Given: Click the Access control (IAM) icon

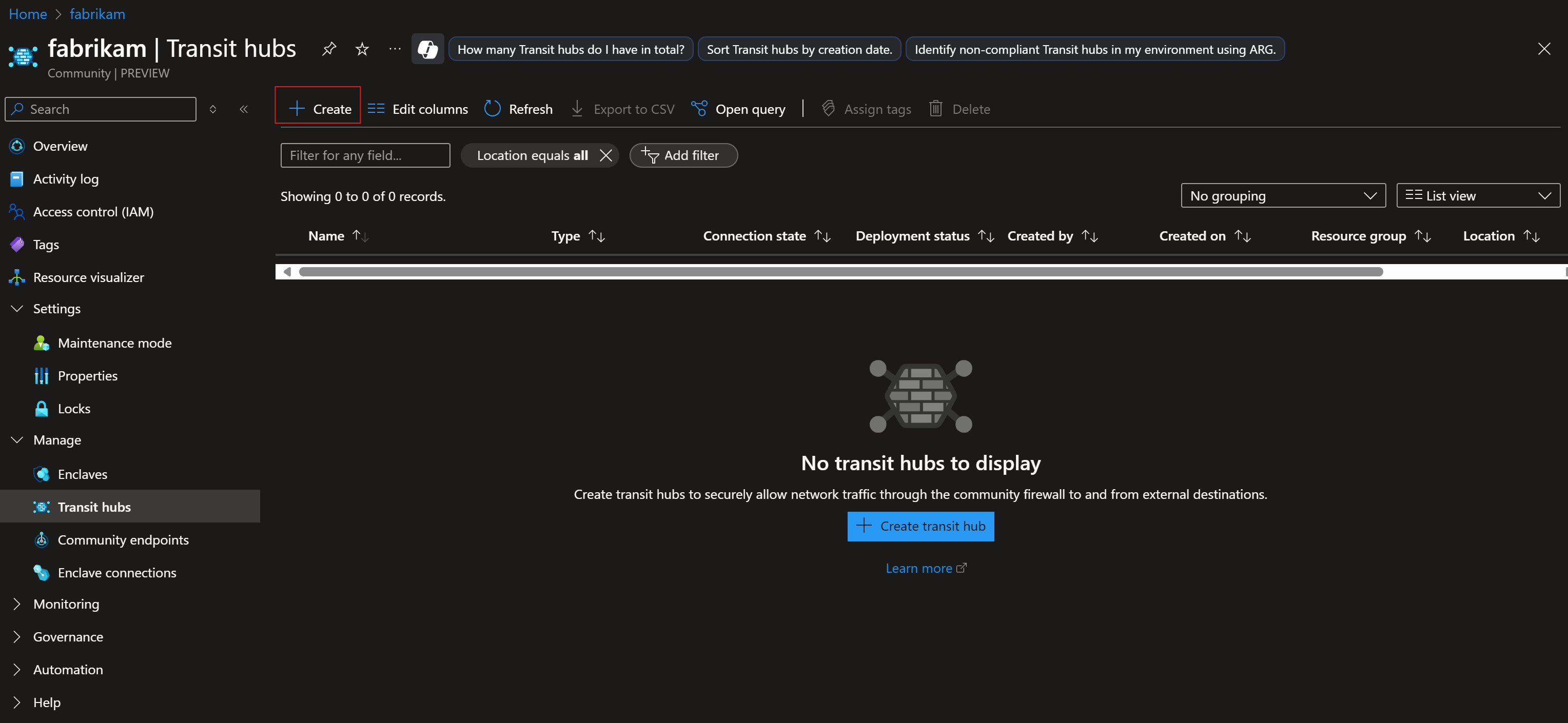Looking at the screenshot, I should [17, 212].
